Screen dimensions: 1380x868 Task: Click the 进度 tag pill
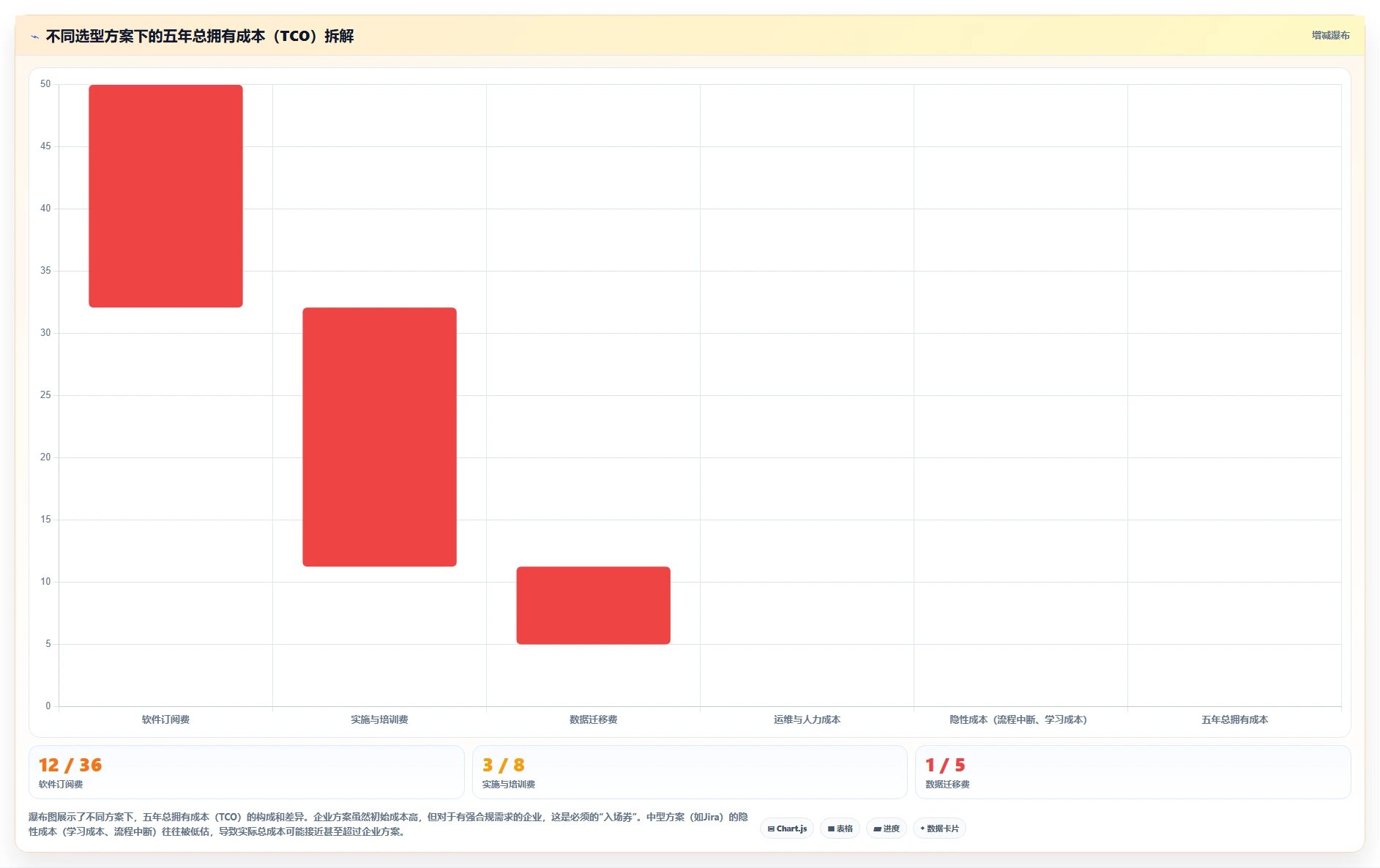click(x=887, y=828)
